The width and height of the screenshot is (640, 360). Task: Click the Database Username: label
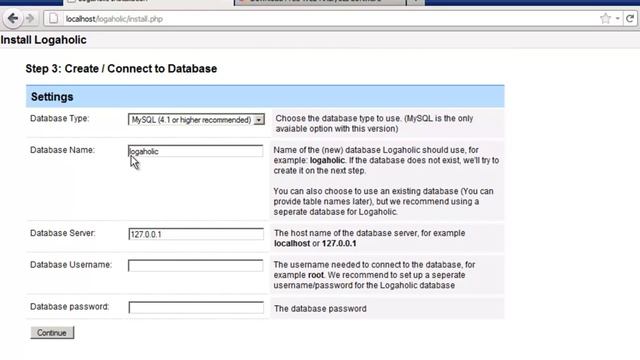(71, 264)
